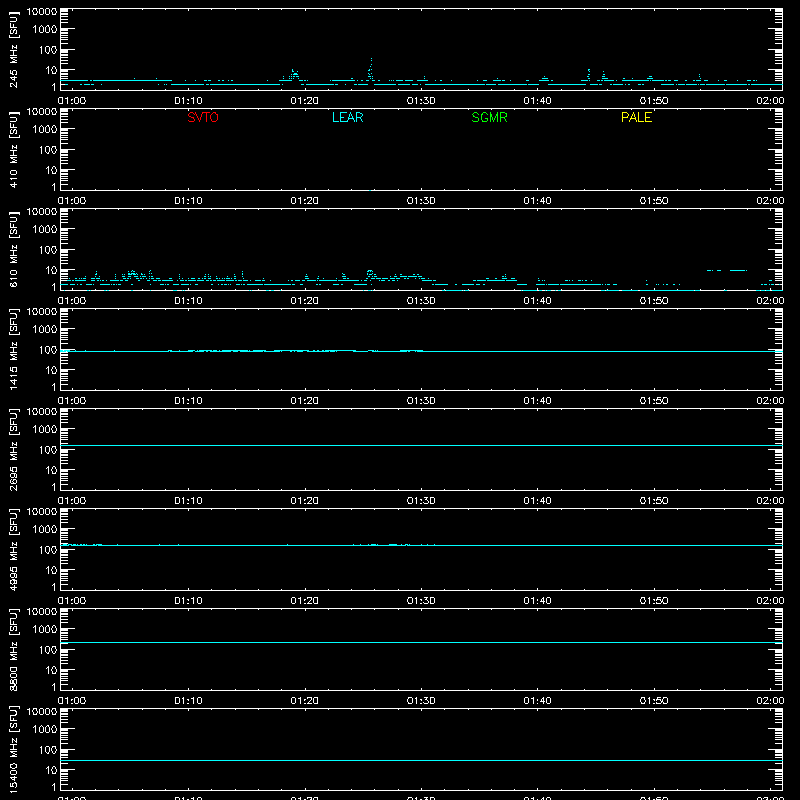Viewport: 800px width, 800px height.
Task: Select the 245 MHz [SFU] axis label
Action: click(13, 49)
